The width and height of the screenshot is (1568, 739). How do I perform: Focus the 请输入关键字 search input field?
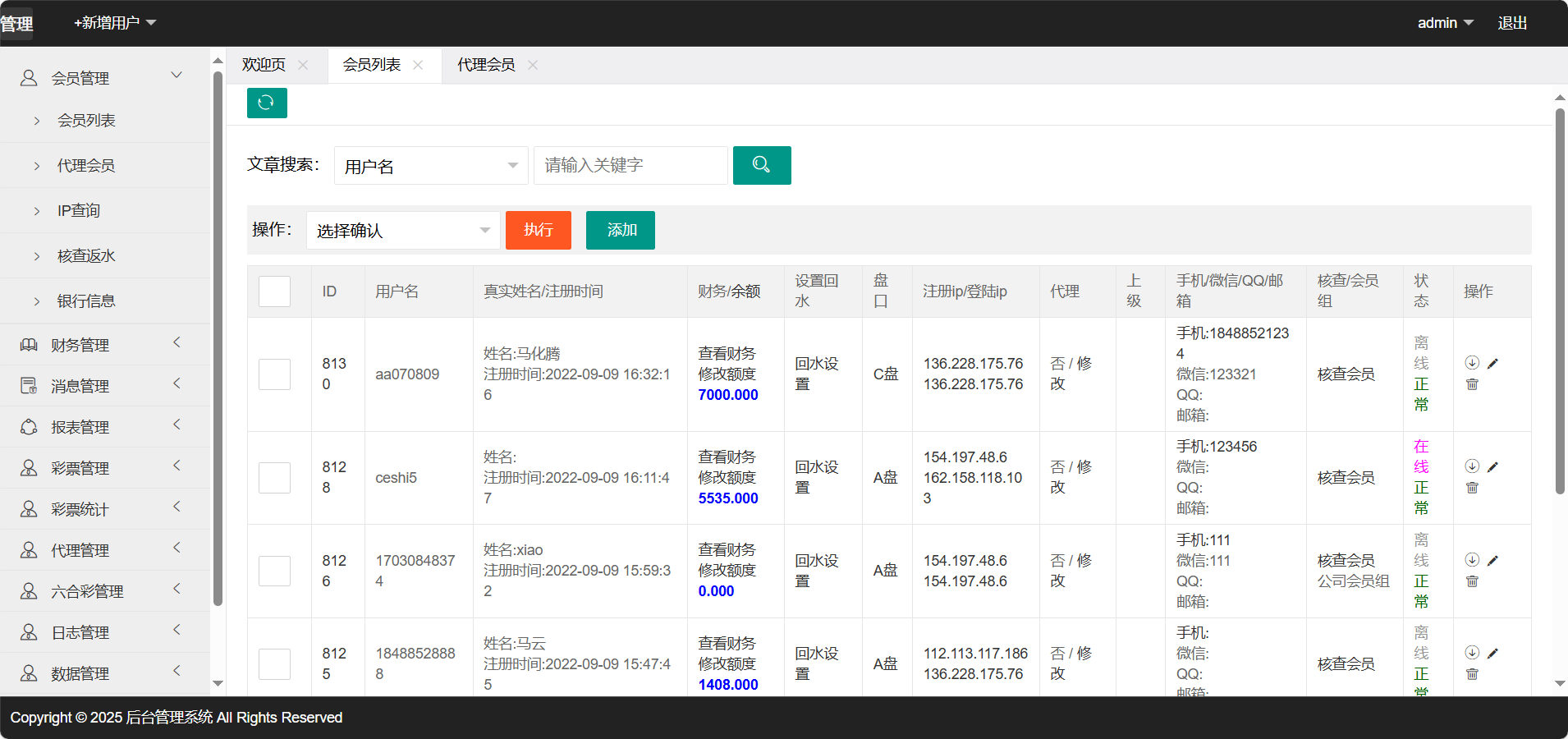[630, 166]
